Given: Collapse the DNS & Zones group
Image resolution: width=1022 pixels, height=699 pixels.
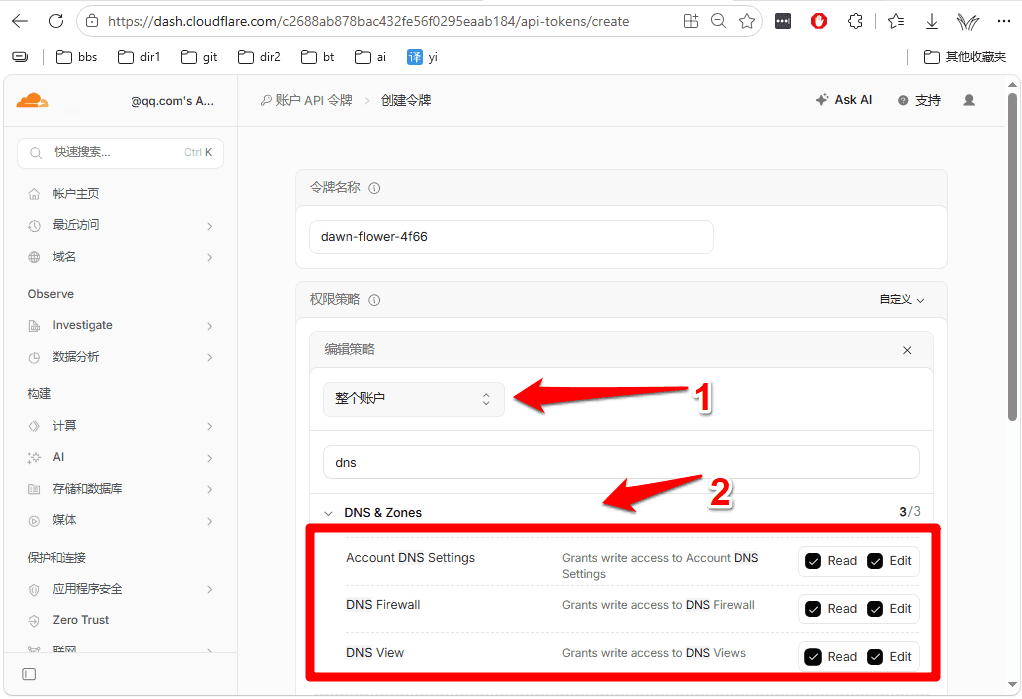Looking at the screenshot, I should (x=328, y=513).
